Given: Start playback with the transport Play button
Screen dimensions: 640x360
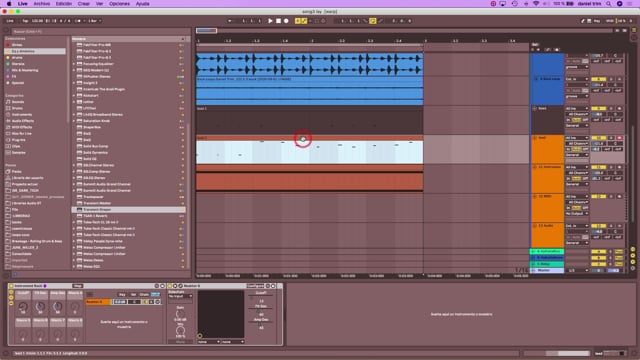Looking at the screenshot, I should (270, 21).
